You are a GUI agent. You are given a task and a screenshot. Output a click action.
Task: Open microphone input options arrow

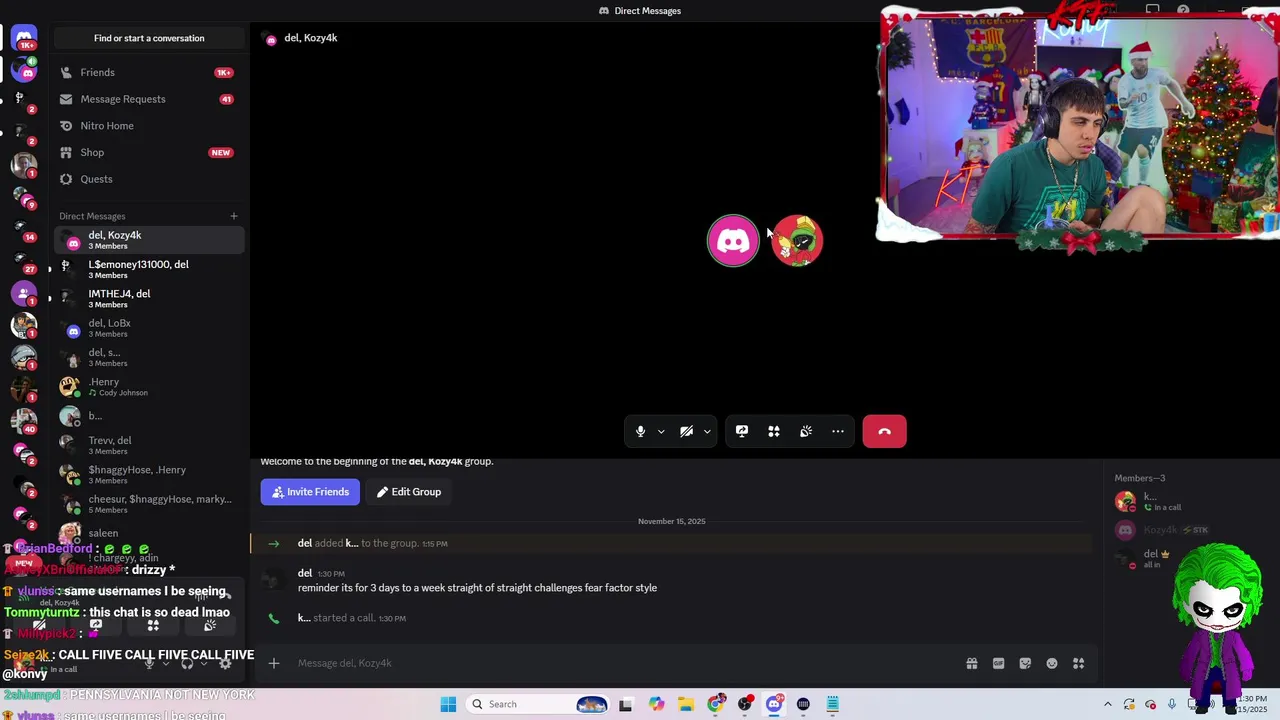pos(661,432)
